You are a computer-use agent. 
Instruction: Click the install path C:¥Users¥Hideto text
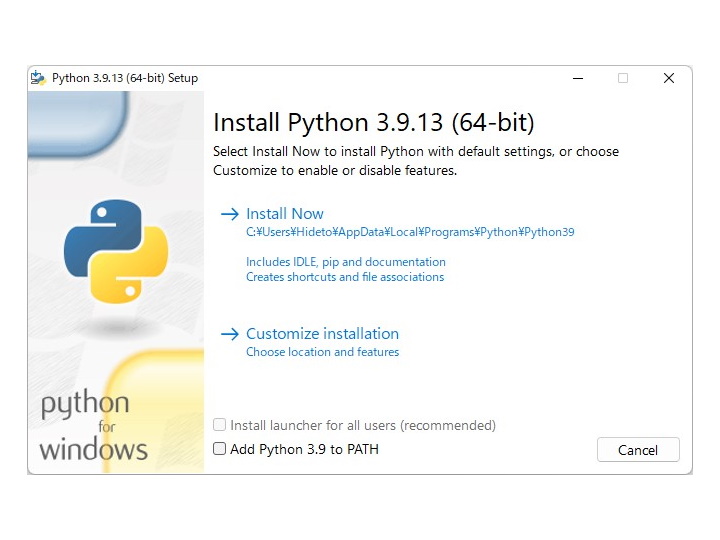[410, 232]
